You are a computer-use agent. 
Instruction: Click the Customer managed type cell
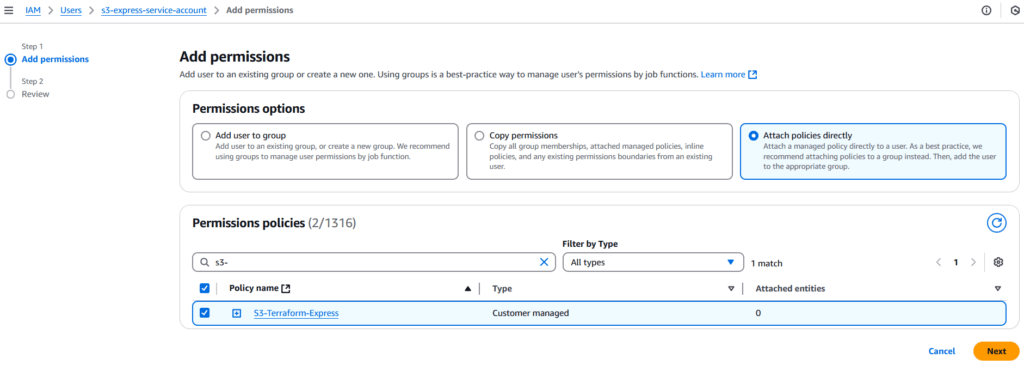click(530, 313)
